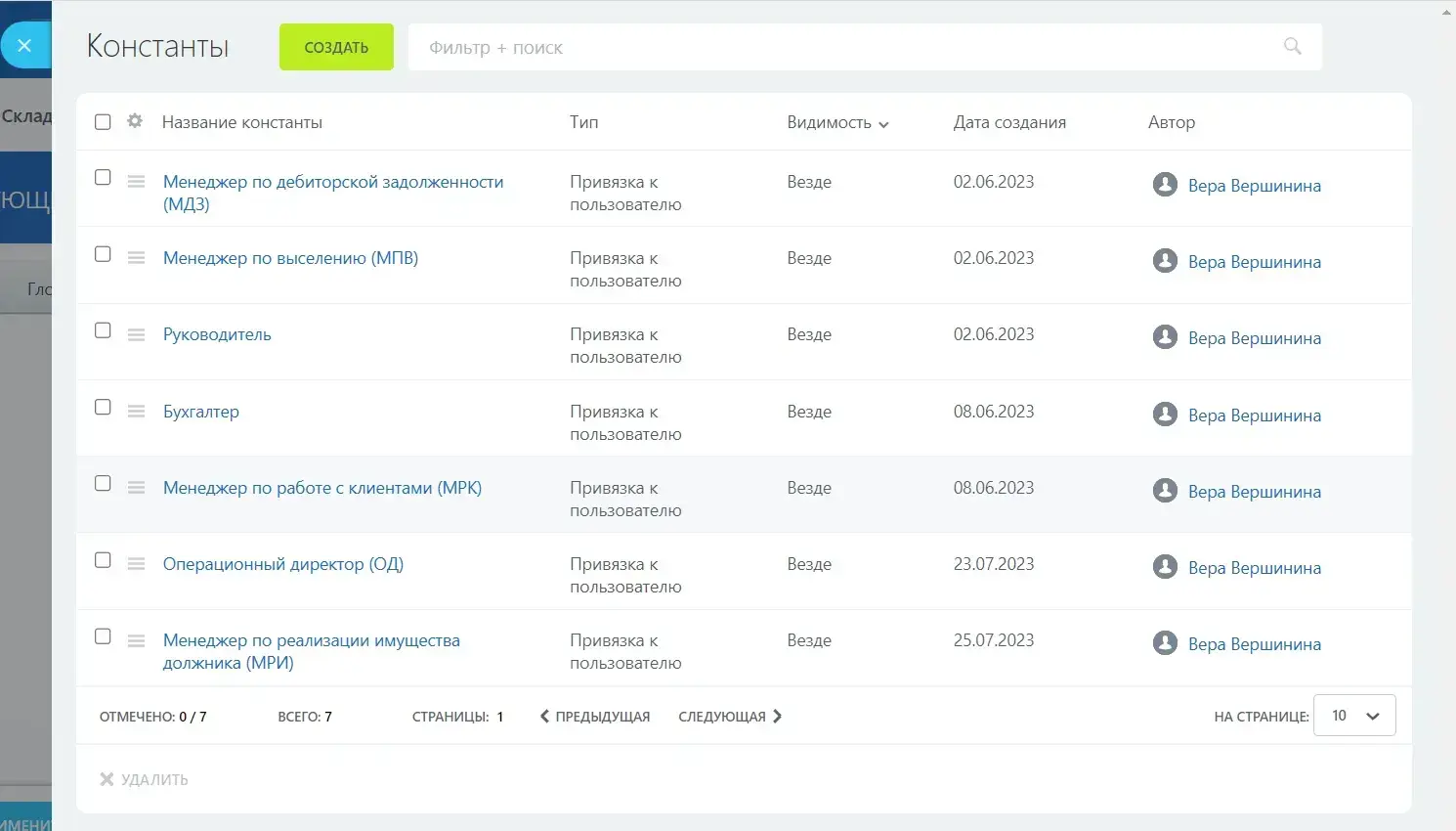
Task: Click Вера Вершинина avatar in МДЗ row
Action: (1165, 184)
